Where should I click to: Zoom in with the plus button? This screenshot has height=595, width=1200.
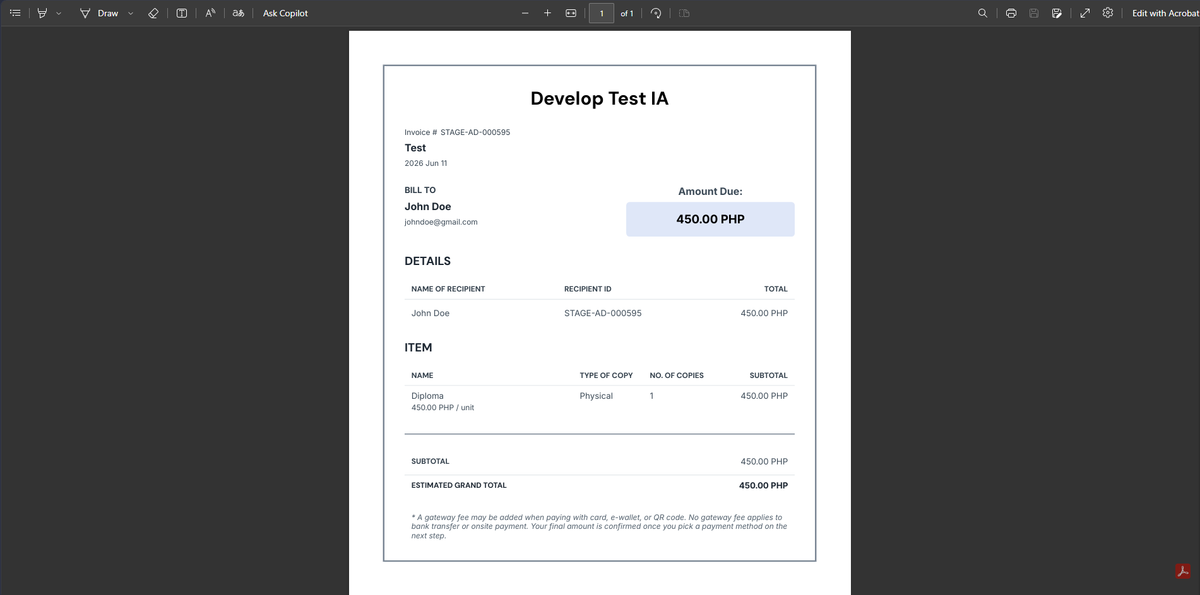547,13
